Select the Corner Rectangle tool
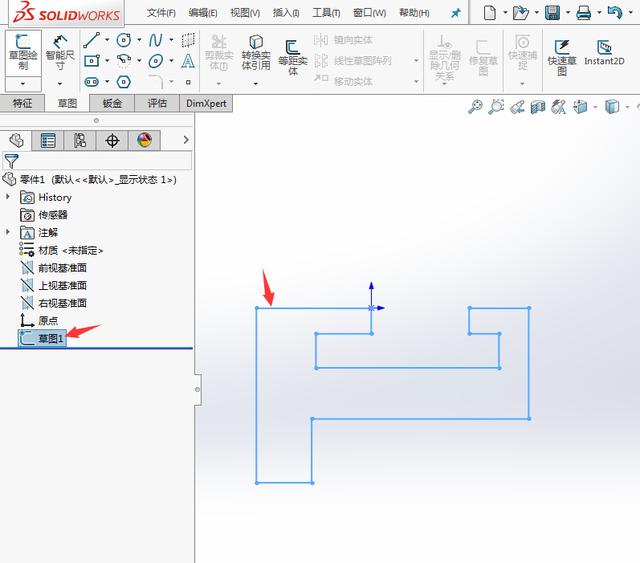640x563 pixels. pyautogui.click(x=91, y=61)
